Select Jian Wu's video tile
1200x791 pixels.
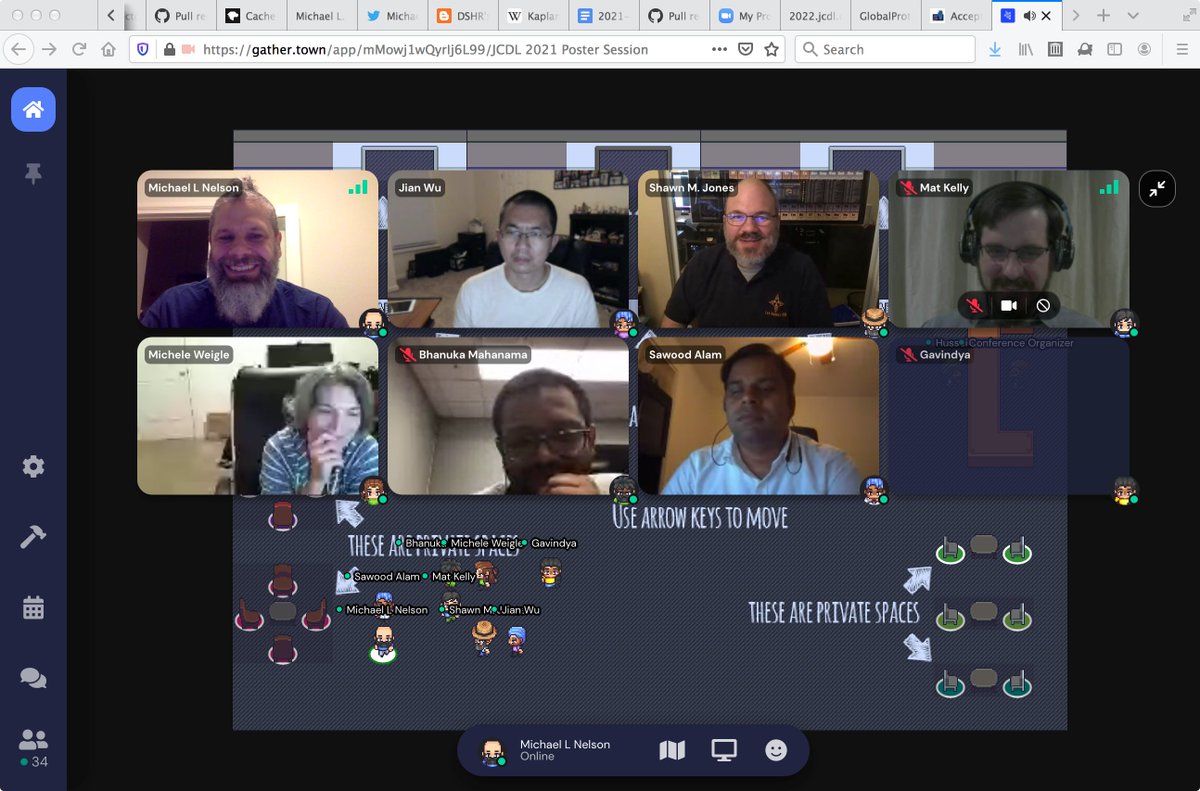click(508, 249)
